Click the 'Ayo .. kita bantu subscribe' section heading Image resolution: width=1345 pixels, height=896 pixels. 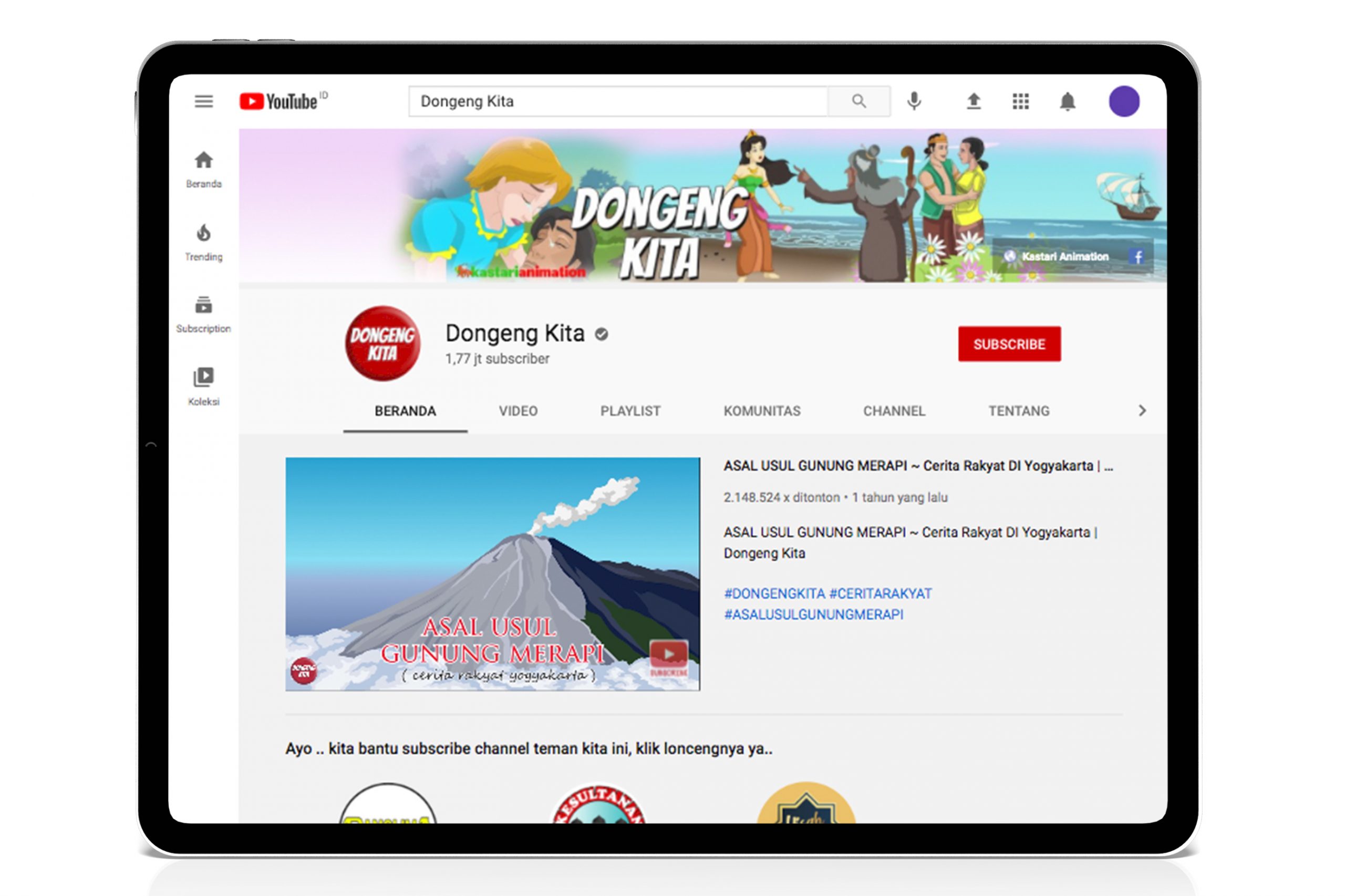coord(529,748)
